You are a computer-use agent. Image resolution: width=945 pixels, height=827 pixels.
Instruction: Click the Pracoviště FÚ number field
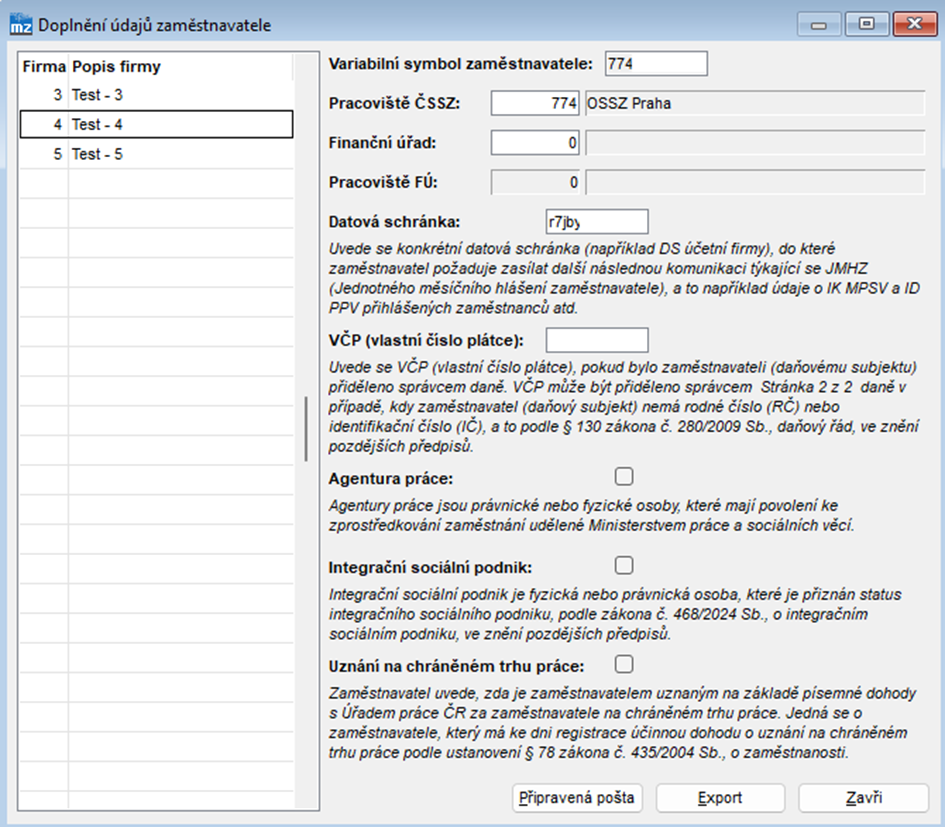[535, 182]
